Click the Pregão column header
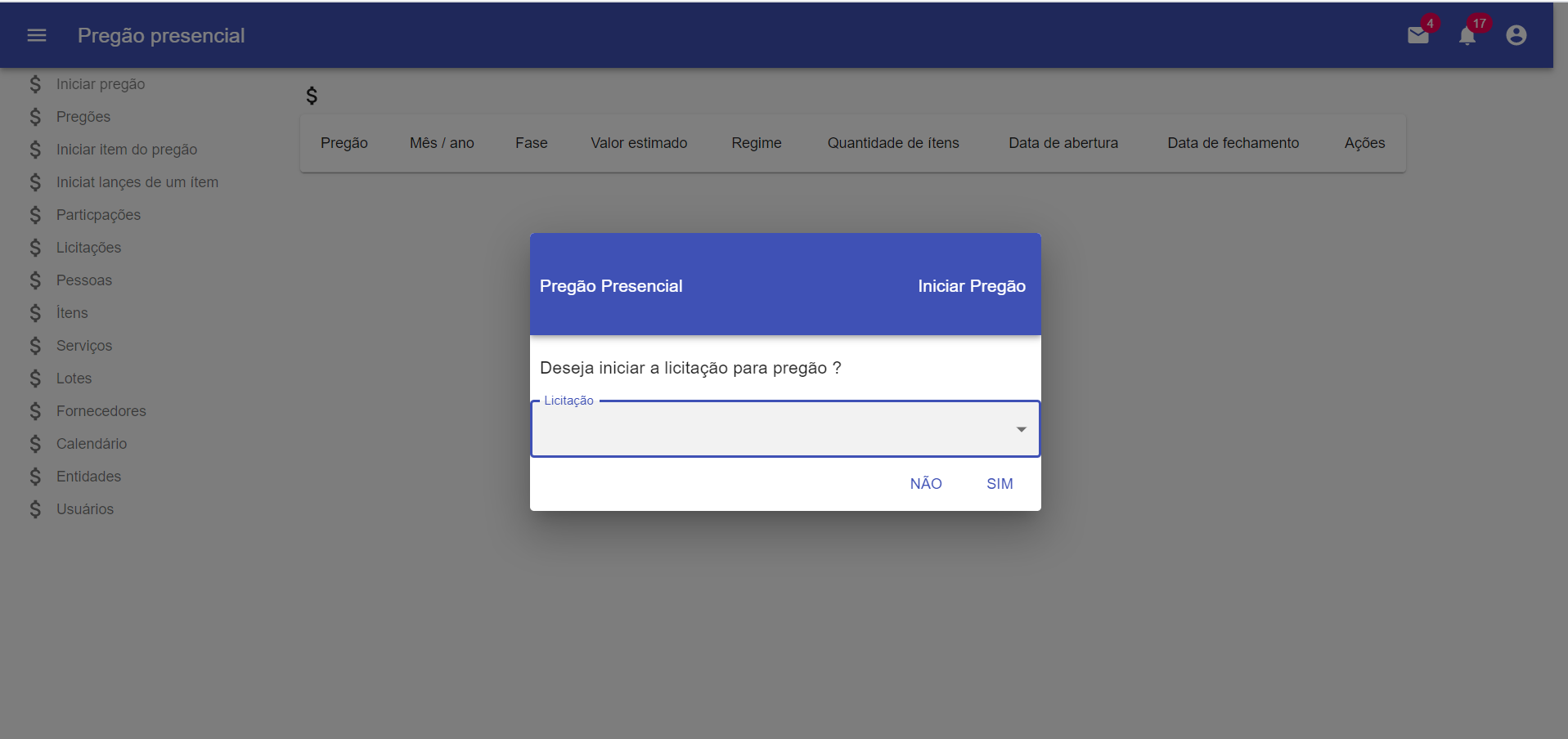Image resolution: width=1568 pixels, height=739 pixels. pos(344,143)
